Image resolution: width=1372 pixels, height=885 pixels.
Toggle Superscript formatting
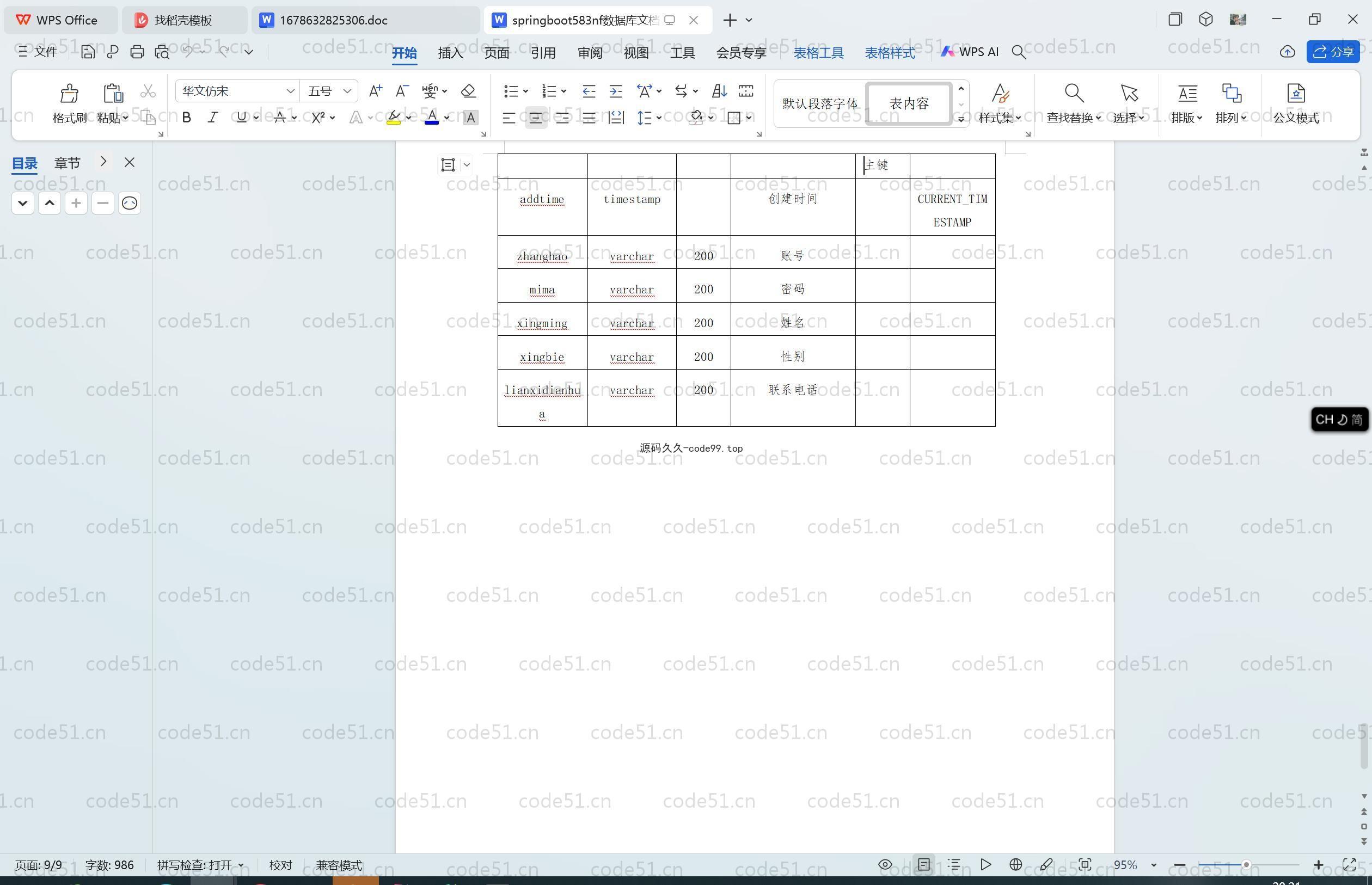(318, 117)
